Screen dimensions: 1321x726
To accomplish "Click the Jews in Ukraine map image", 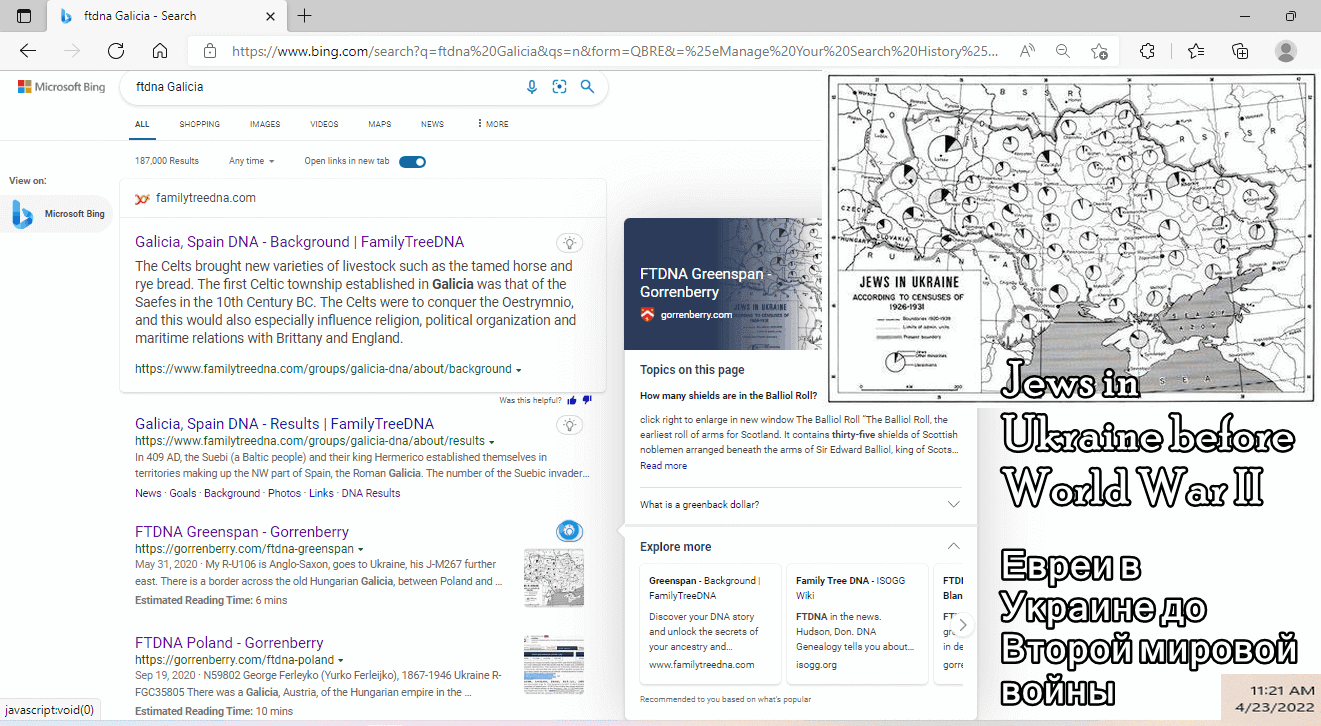I will tap(1070, 238).
